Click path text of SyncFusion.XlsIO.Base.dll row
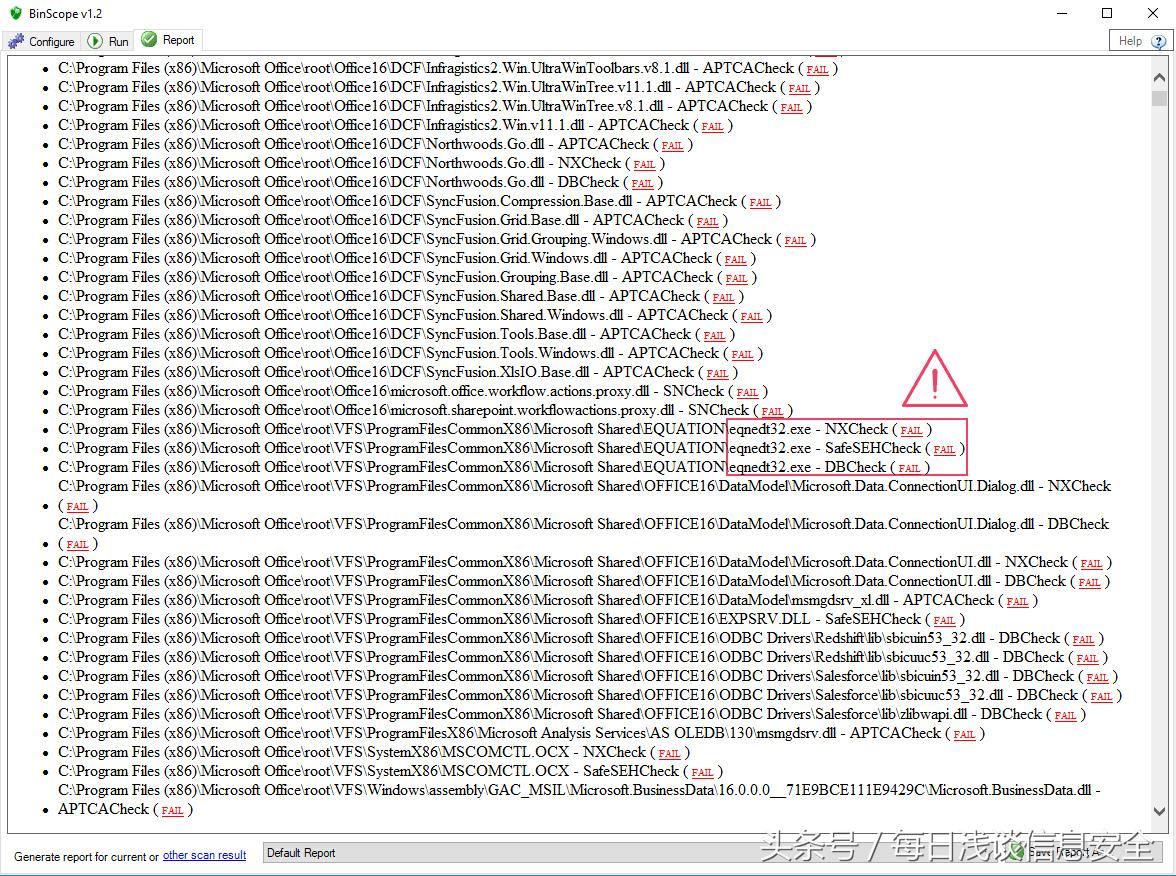The width and height of the screenshot is (1176, 876). point(376,373)
